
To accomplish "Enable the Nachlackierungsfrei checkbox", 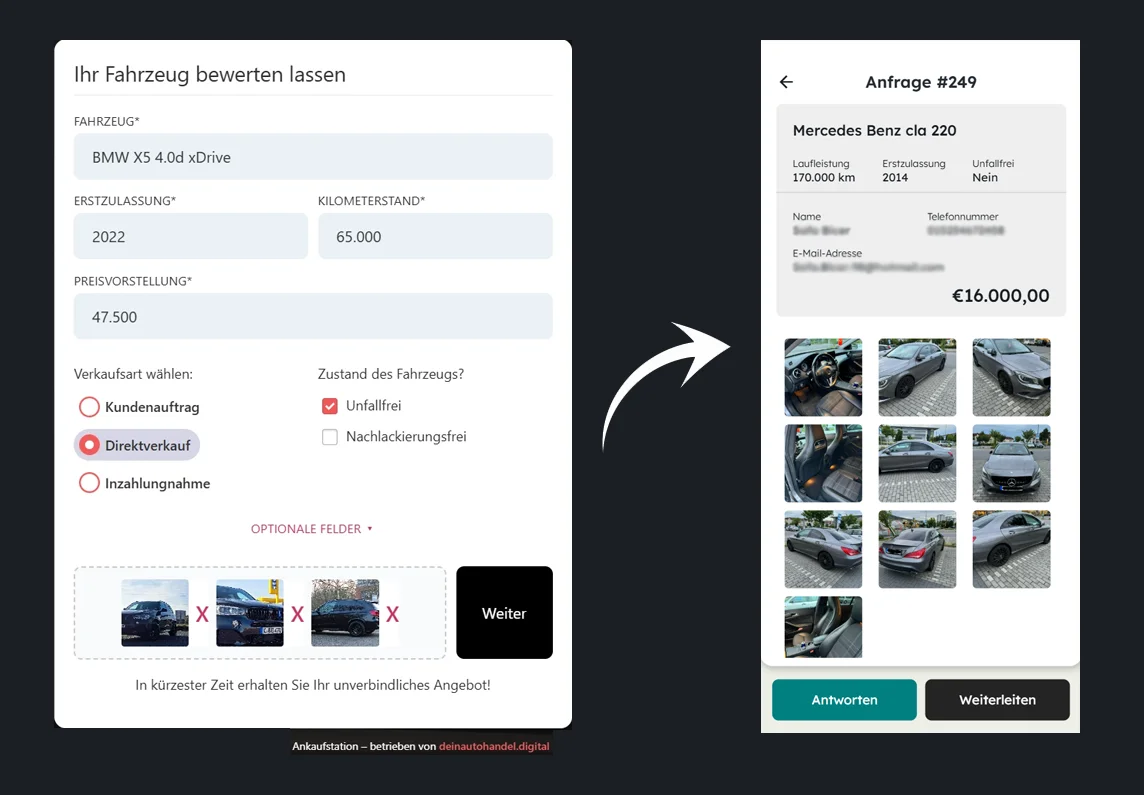I will point(330,437).
